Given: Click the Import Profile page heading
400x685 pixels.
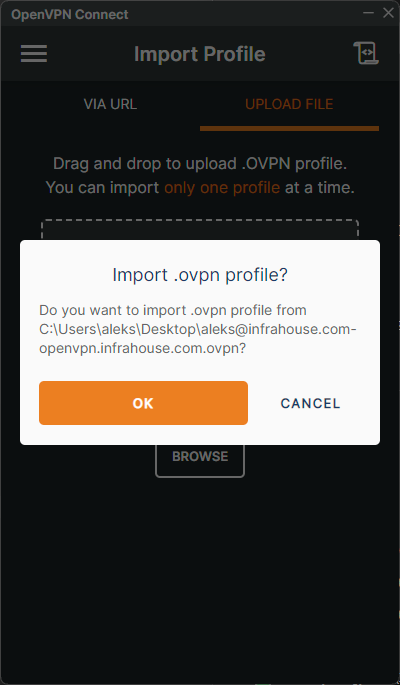Looking at the screenshot, I should tap(200, 54).
